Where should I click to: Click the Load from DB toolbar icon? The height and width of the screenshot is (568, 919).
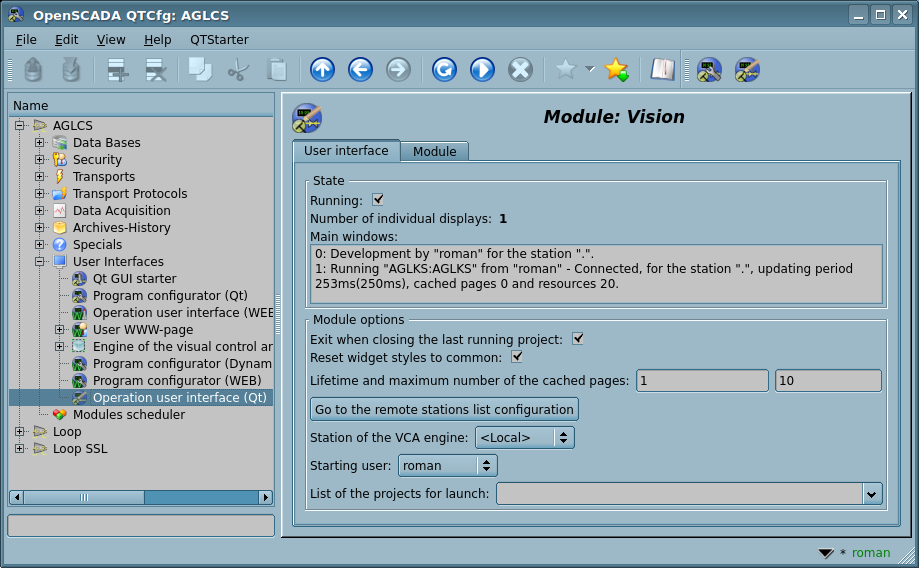point(33,70)
